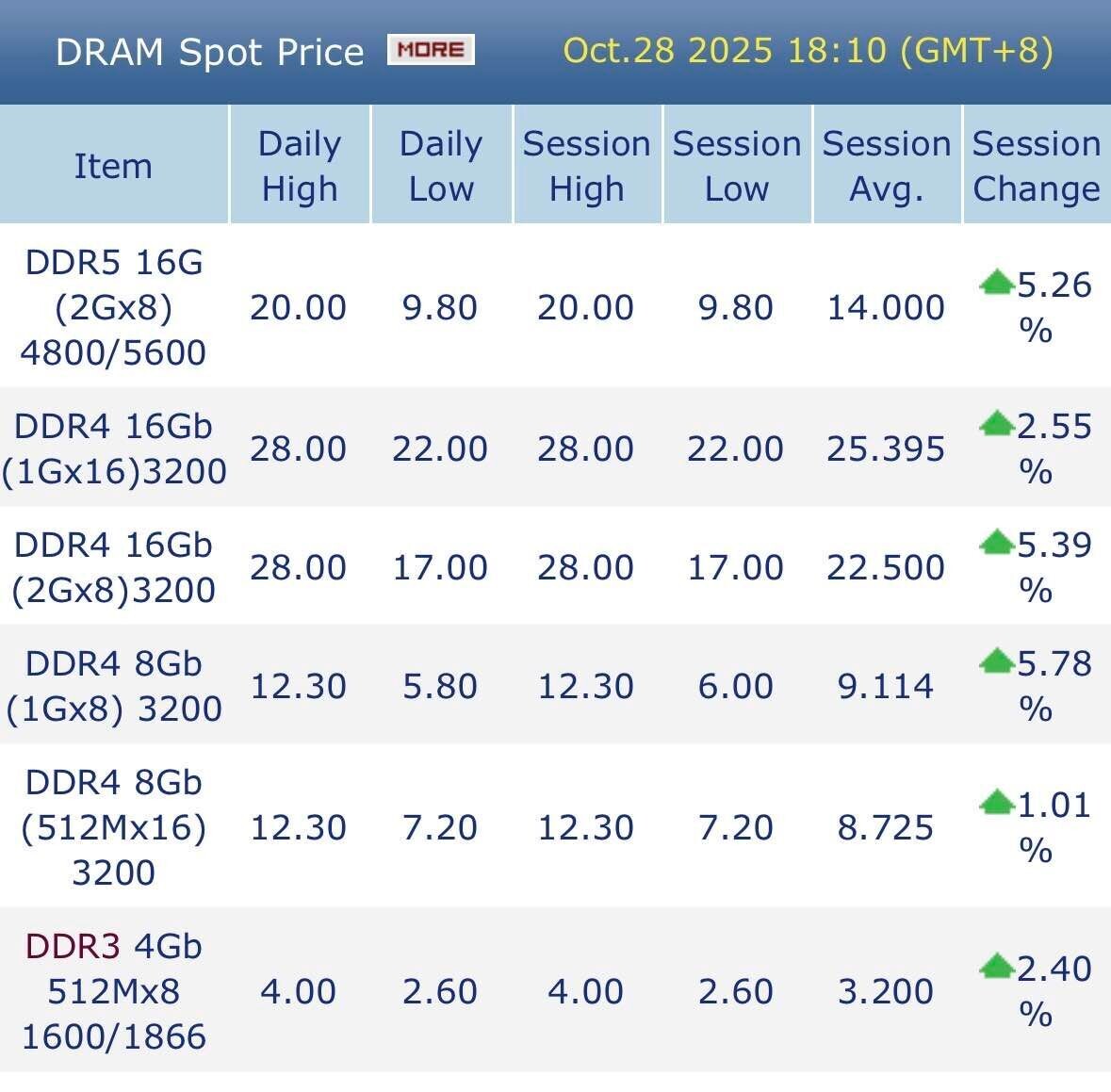Click the Daily High column header
Screen dimensions: 1111x1092
coord(300,166)
